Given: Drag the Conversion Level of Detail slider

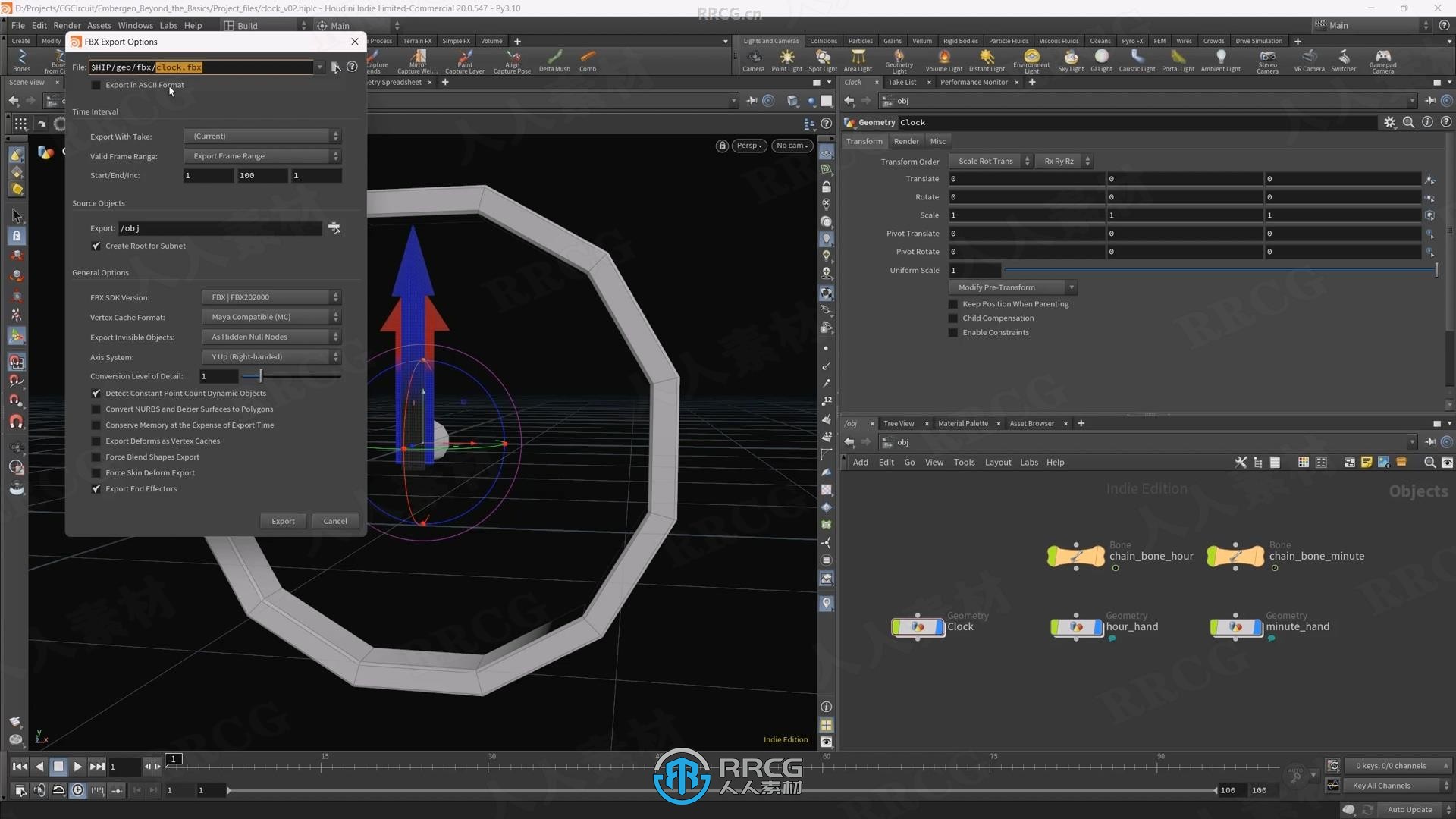Looking at the screenshot, I should pyautogui.click(x=259, y=376).
